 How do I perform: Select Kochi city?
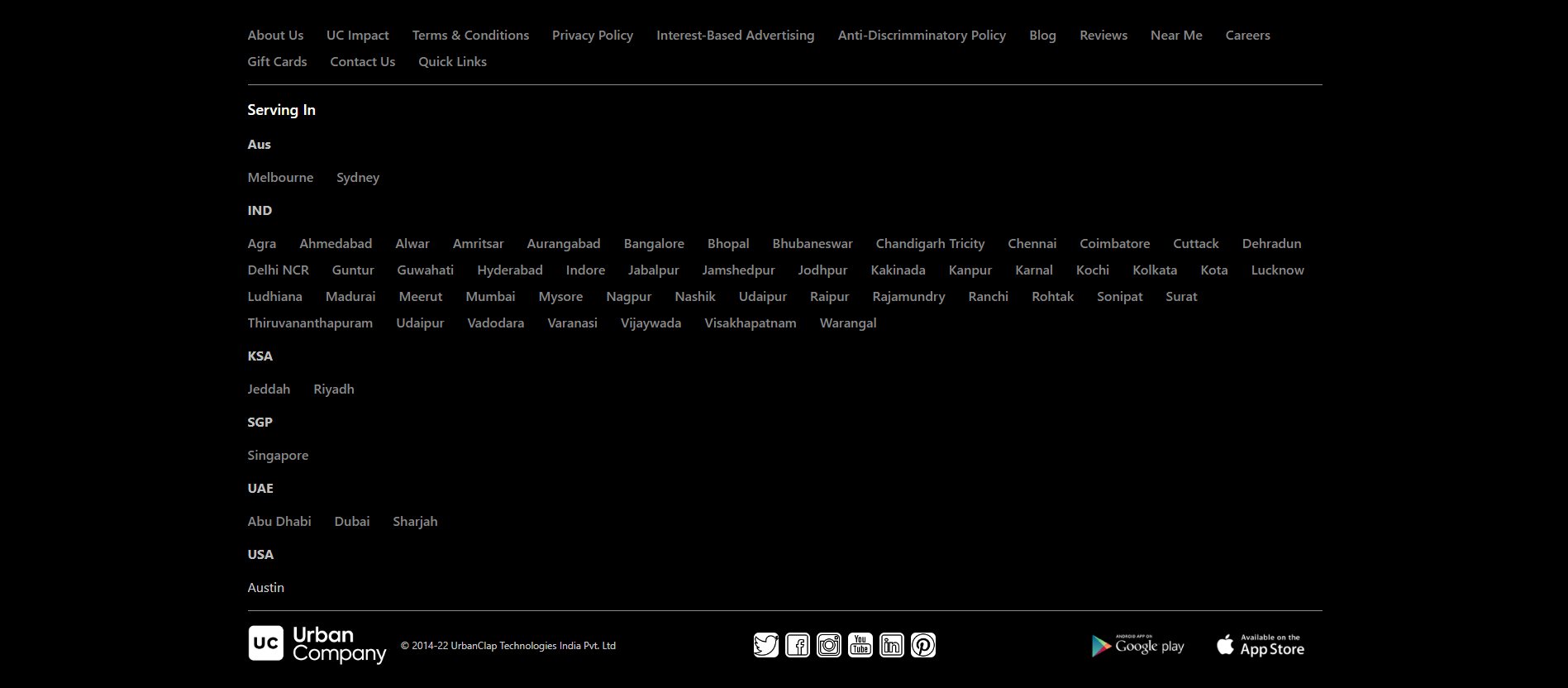coord(1093,270)
